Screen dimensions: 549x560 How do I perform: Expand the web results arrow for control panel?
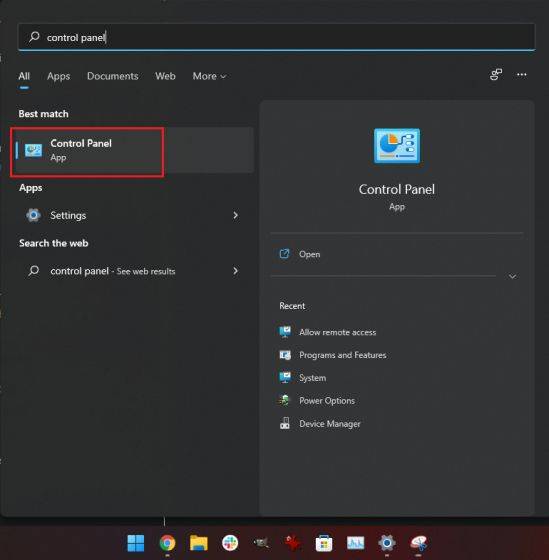(x=235, y=271)
